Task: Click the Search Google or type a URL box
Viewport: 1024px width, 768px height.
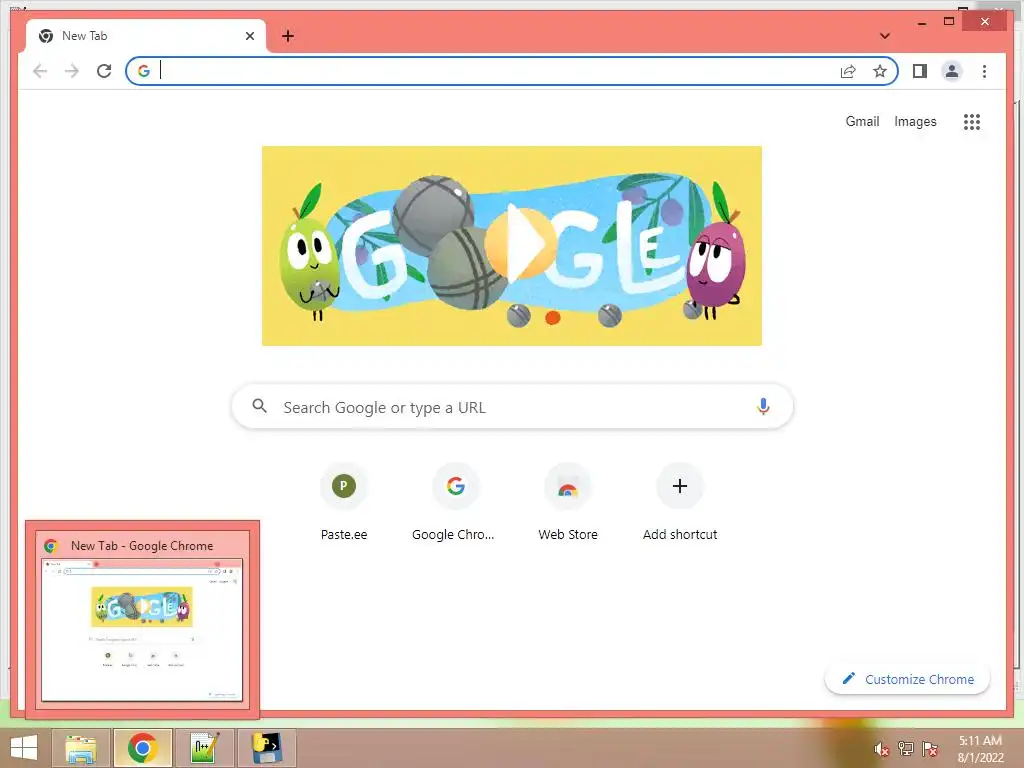Action: click(x=512, y=406)
